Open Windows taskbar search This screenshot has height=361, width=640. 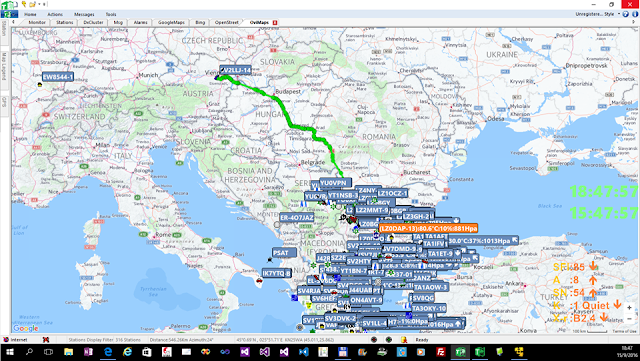(29, 352)
